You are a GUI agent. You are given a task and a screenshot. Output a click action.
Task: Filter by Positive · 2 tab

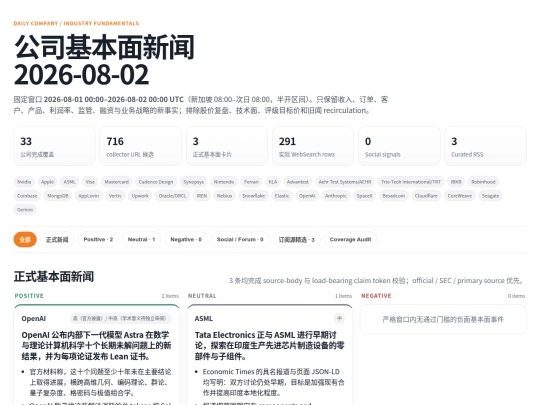point(98,239)
